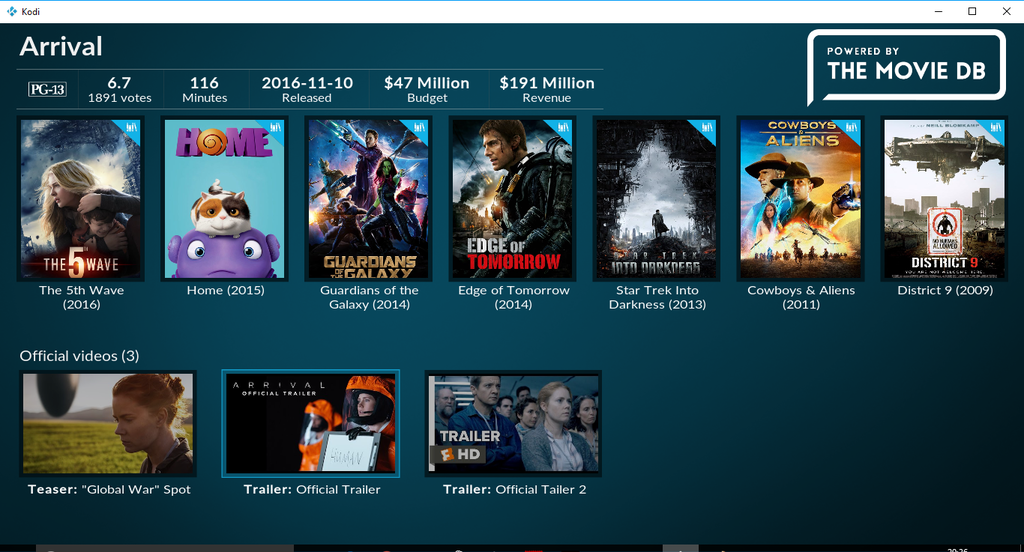Choose the District 9 movie poster
The width and height of the screenshot is (1024, 552).
point(945,198)
